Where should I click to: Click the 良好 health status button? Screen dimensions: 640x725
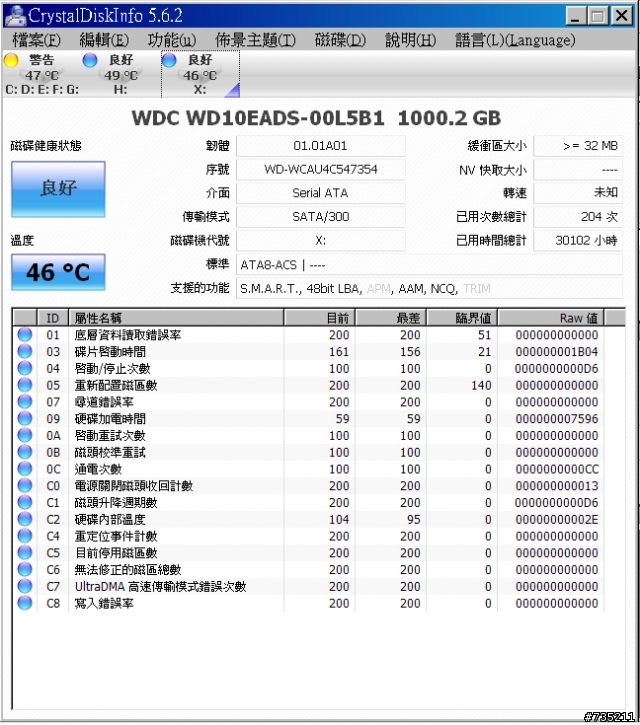coord(58,189)
